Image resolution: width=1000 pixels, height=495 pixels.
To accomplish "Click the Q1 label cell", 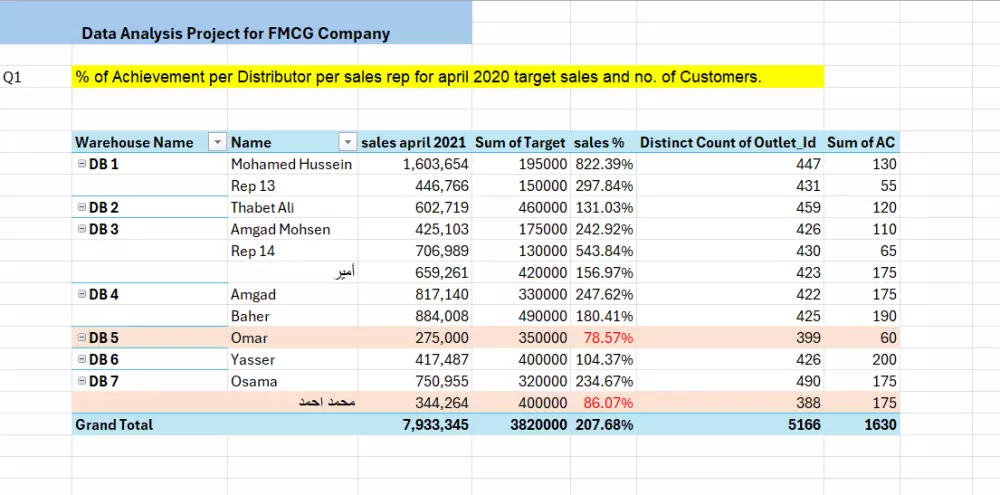I will pyautogui.click(x=14, y=77).
